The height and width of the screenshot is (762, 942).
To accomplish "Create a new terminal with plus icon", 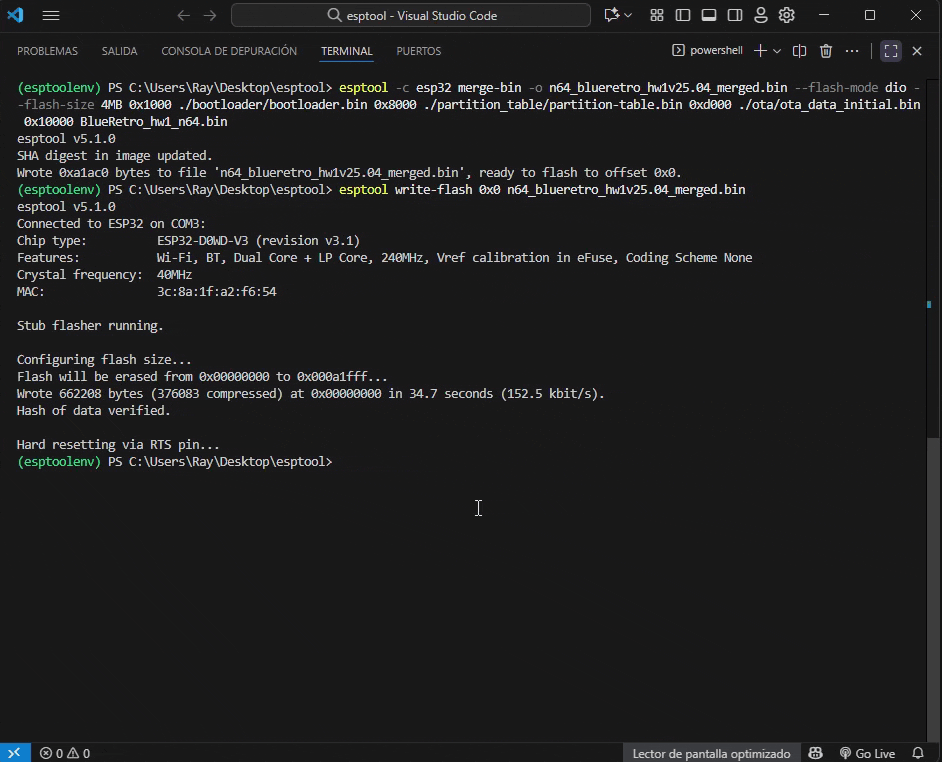I will click(x=760, y=51).
